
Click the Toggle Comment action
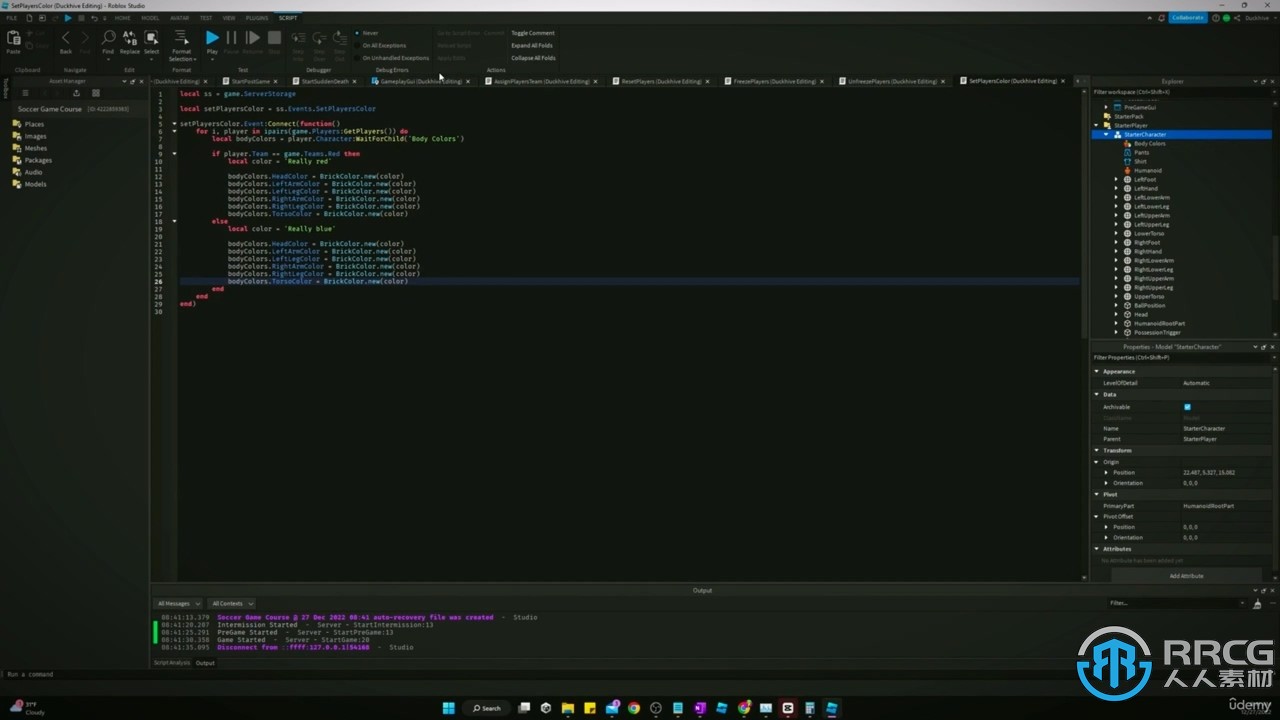532,33
